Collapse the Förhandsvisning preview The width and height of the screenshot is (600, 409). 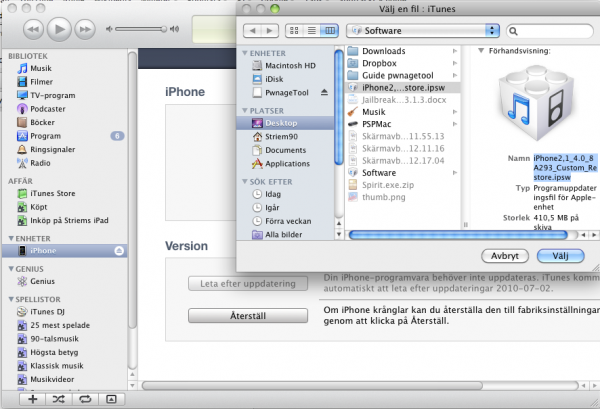pos(481,51)
